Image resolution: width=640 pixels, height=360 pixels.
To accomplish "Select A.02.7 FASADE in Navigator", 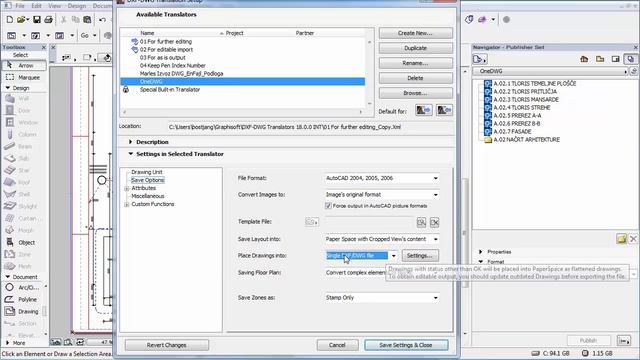I will coord(512,132).
